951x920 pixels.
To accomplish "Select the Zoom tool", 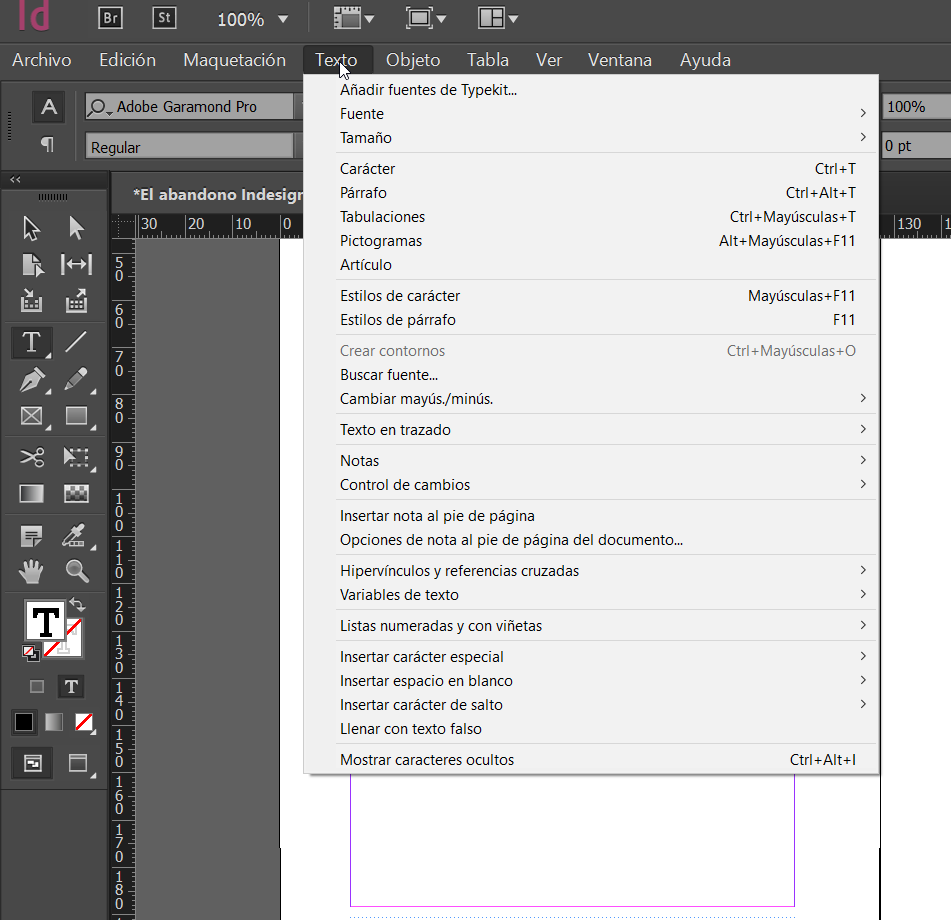I will pyautogui.click(x=76, y=570).
